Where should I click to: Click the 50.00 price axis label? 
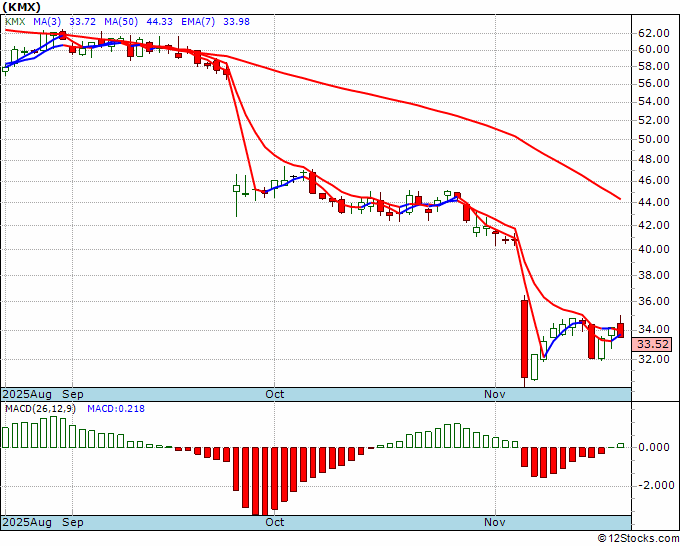click(654, 139)
